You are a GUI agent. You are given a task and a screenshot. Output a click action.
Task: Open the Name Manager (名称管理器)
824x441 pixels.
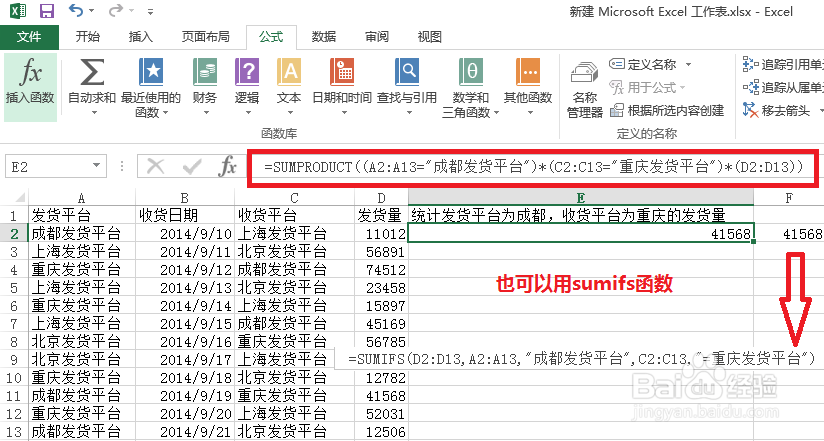[x=585, y=88]
